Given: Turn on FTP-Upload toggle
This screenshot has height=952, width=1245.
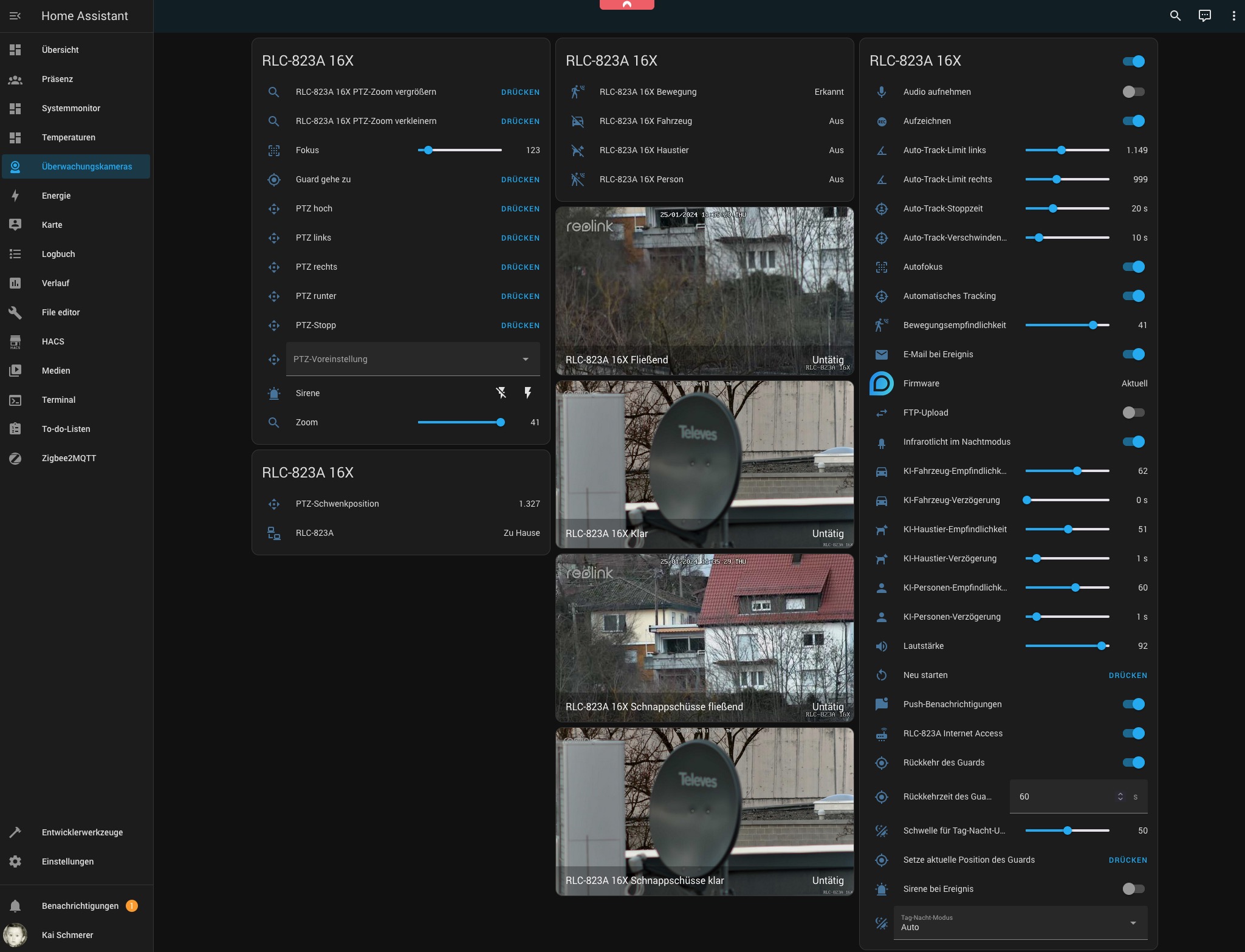Looking at the screenshot, I should [1133, 413].
